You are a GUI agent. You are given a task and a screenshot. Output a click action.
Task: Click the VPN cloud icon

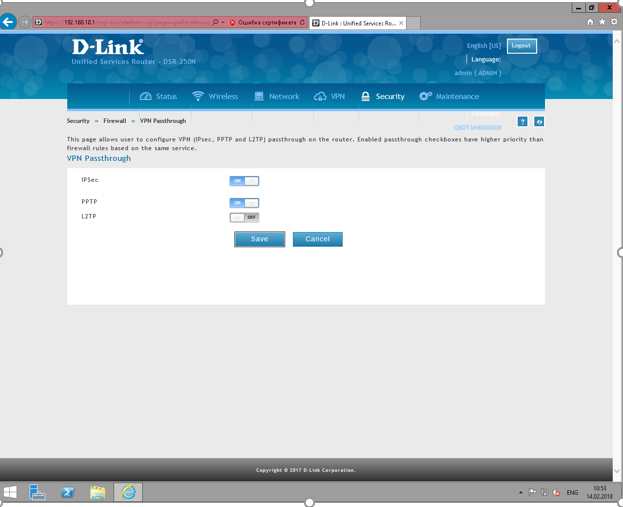[320, 97]
